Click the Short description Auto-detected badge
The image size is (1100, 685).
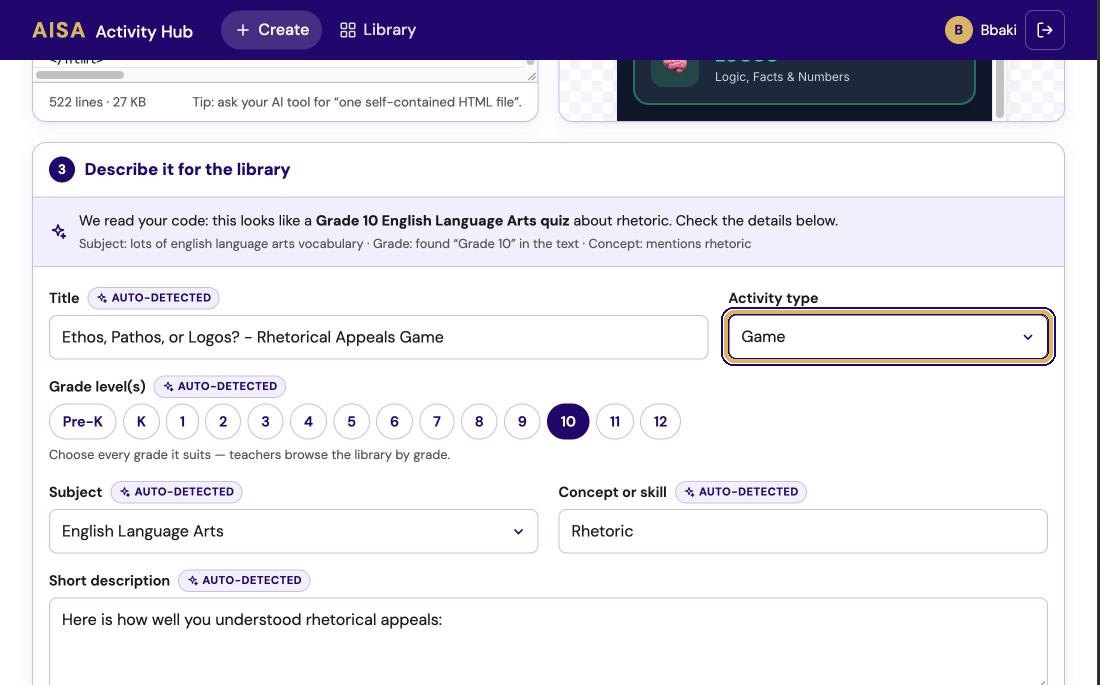point(244,580)
